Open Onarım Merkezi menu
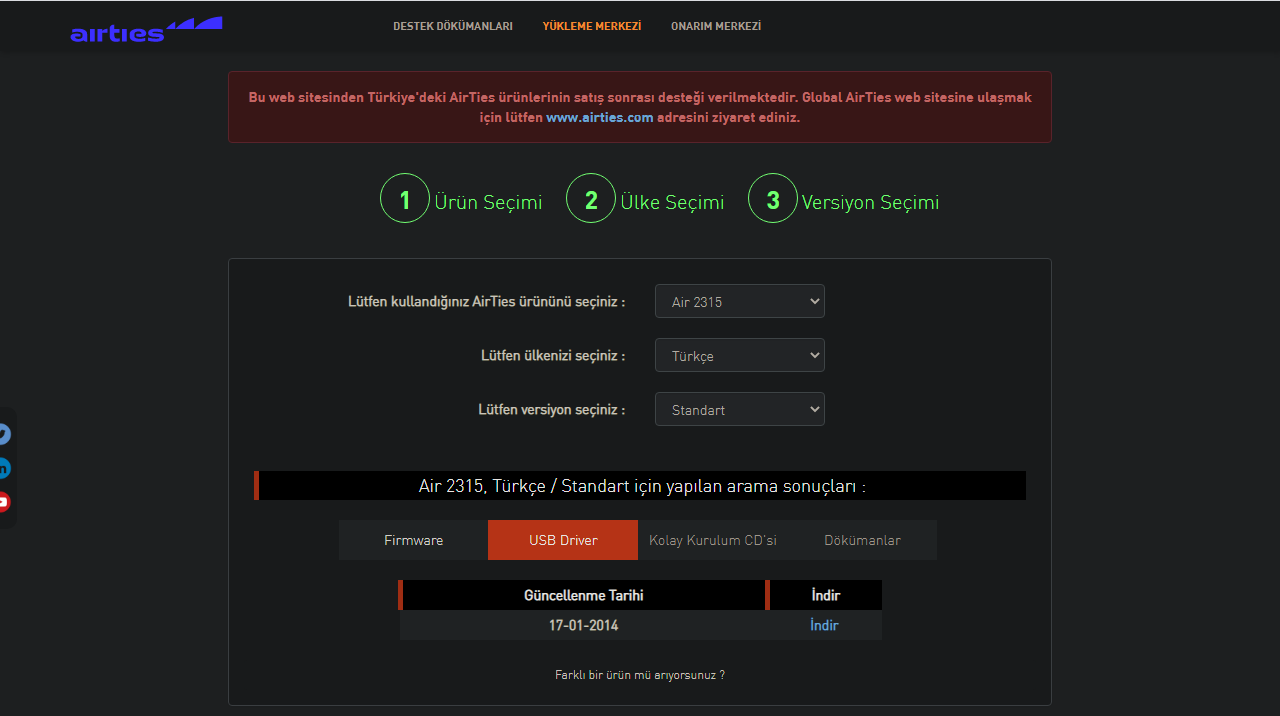 tap(716, 26)
